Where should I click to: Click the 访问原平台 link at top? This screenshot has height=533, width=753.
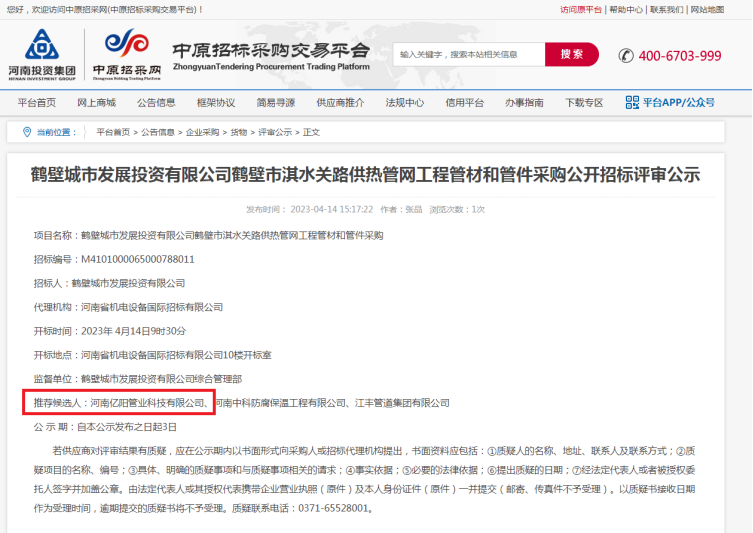580,10
